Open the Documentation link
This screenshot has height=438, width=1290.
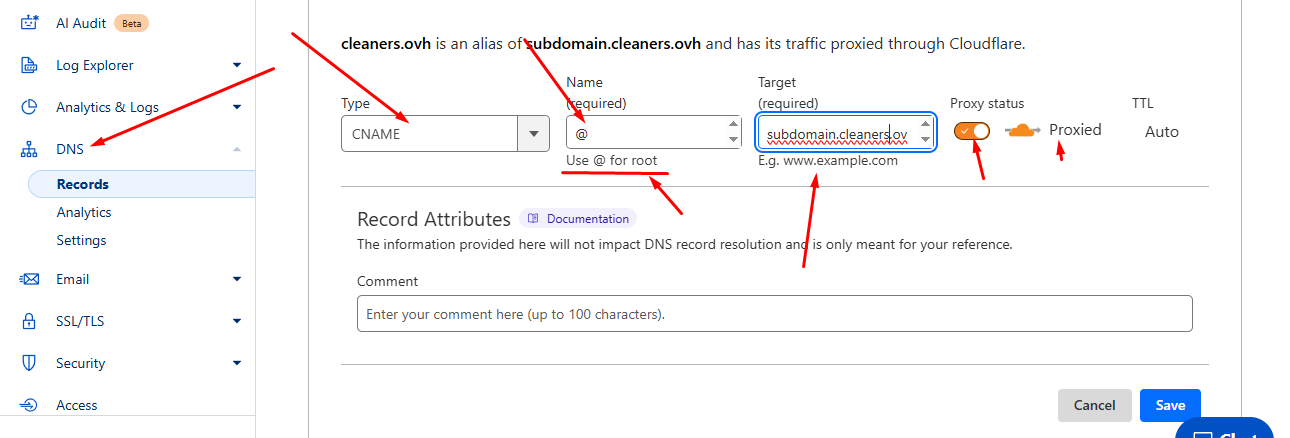click(578, 219)
